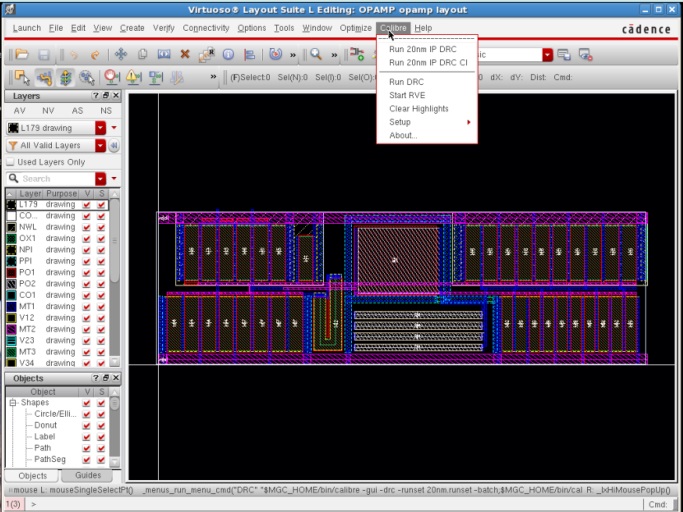Viewport: 683px width, 512px height.
Task: Click the blue back arrow beside All Valid Layers
Action: tap(114, 145)
